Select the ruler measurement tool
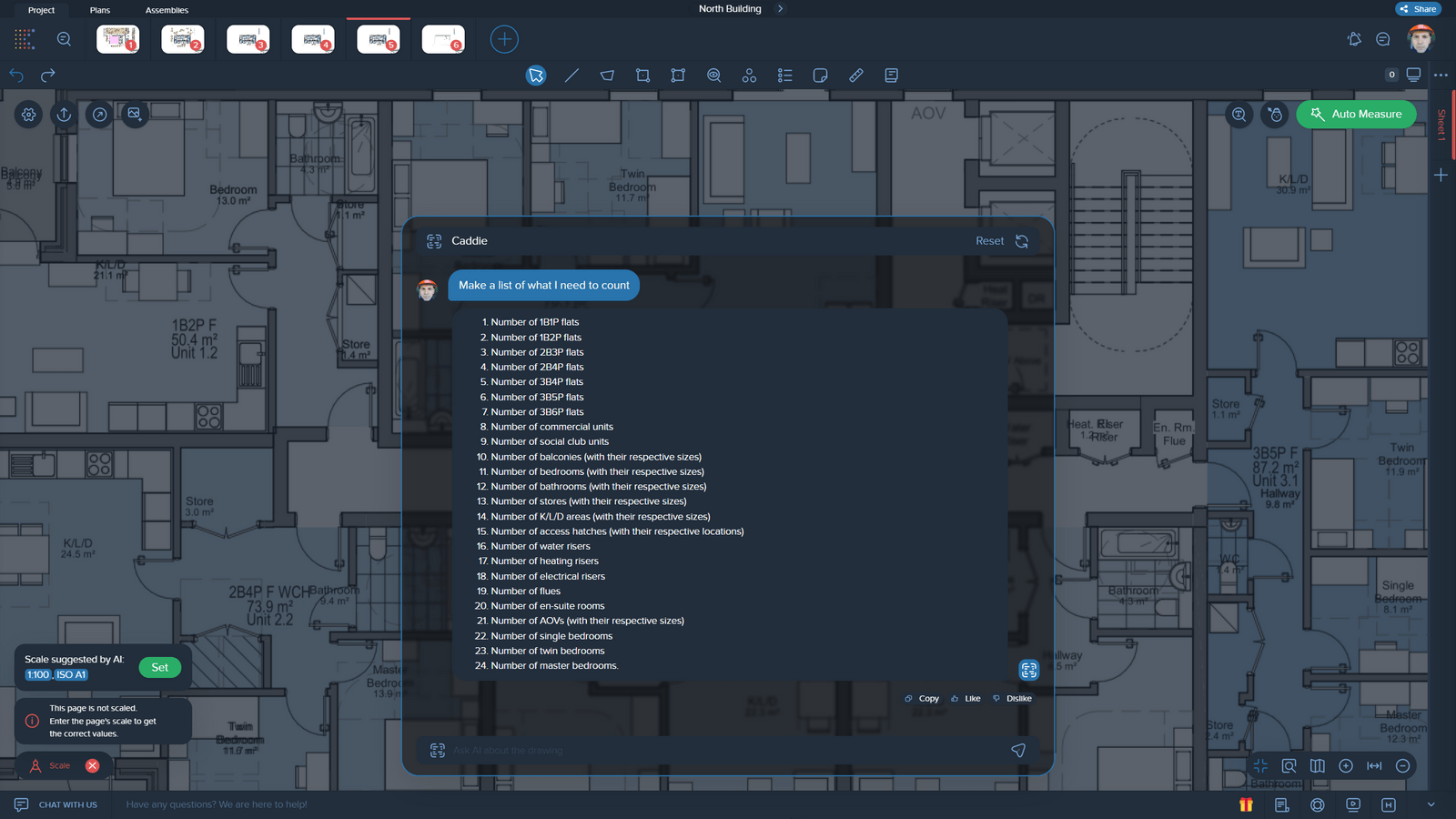 855,76
